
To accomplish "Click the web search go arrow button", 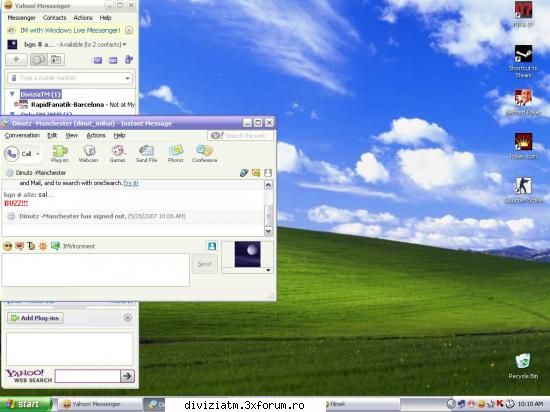I will coord(127,376).
